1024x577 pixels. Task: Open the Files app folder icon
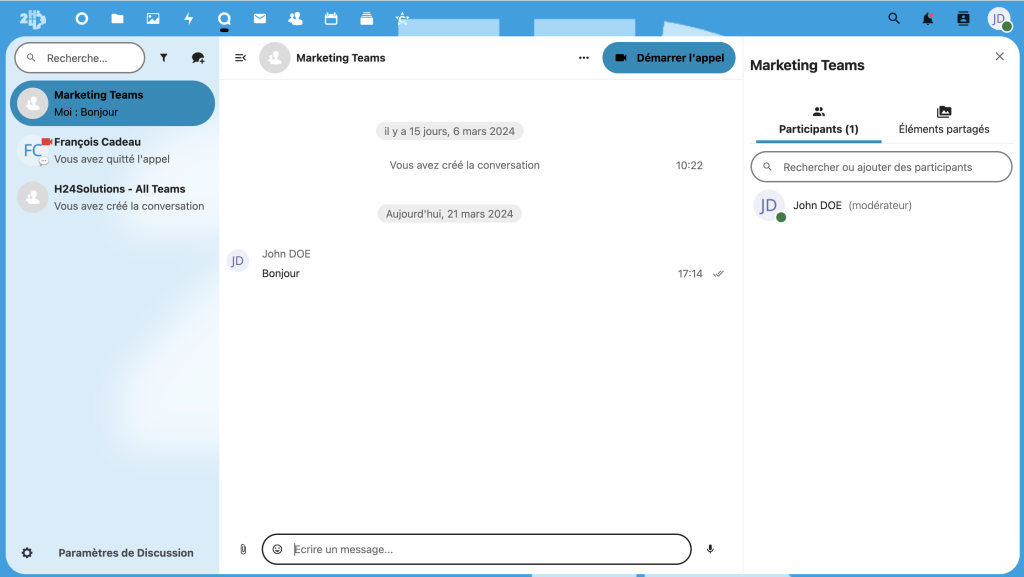pyautogui.click(x=118, y=18)
